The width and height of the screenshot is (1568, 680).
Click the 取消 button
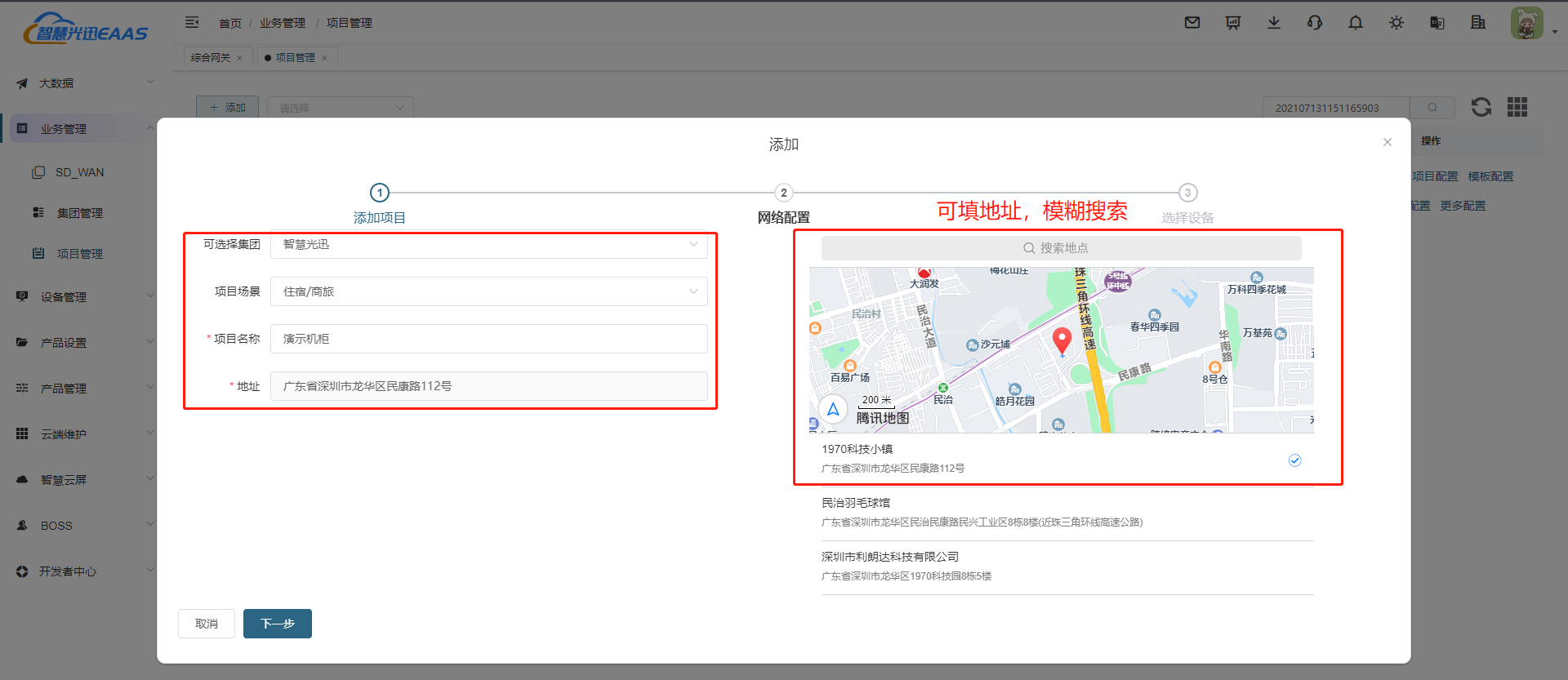(x=207, y=624)
